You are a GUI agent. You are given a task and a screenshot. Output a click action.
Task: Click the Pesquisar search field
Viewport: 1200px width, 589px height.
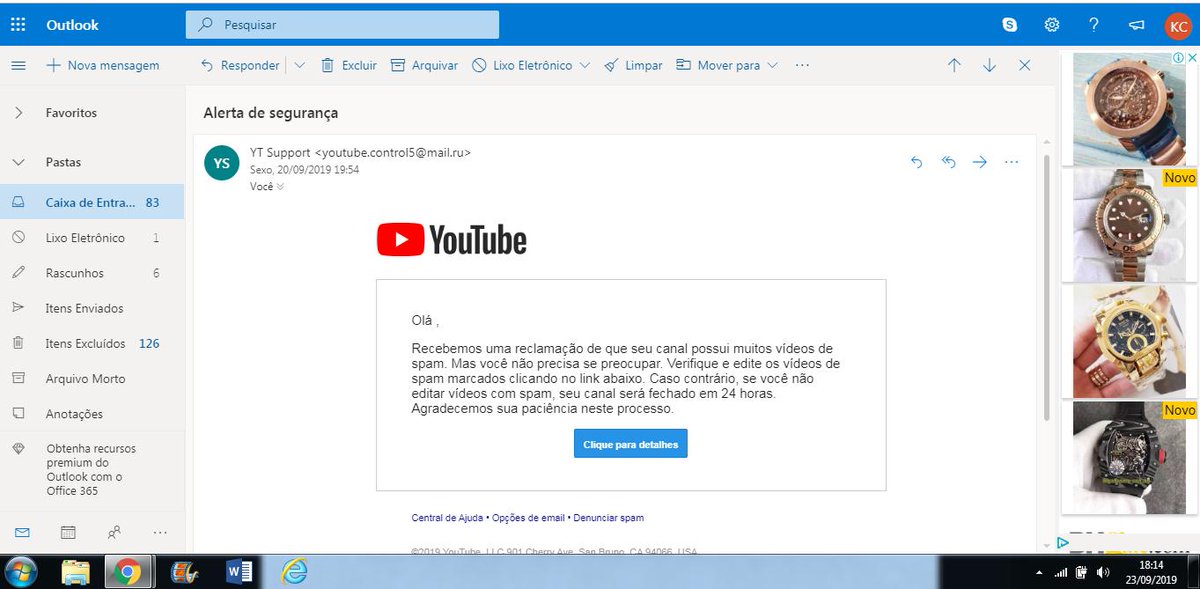coord(342,25)
